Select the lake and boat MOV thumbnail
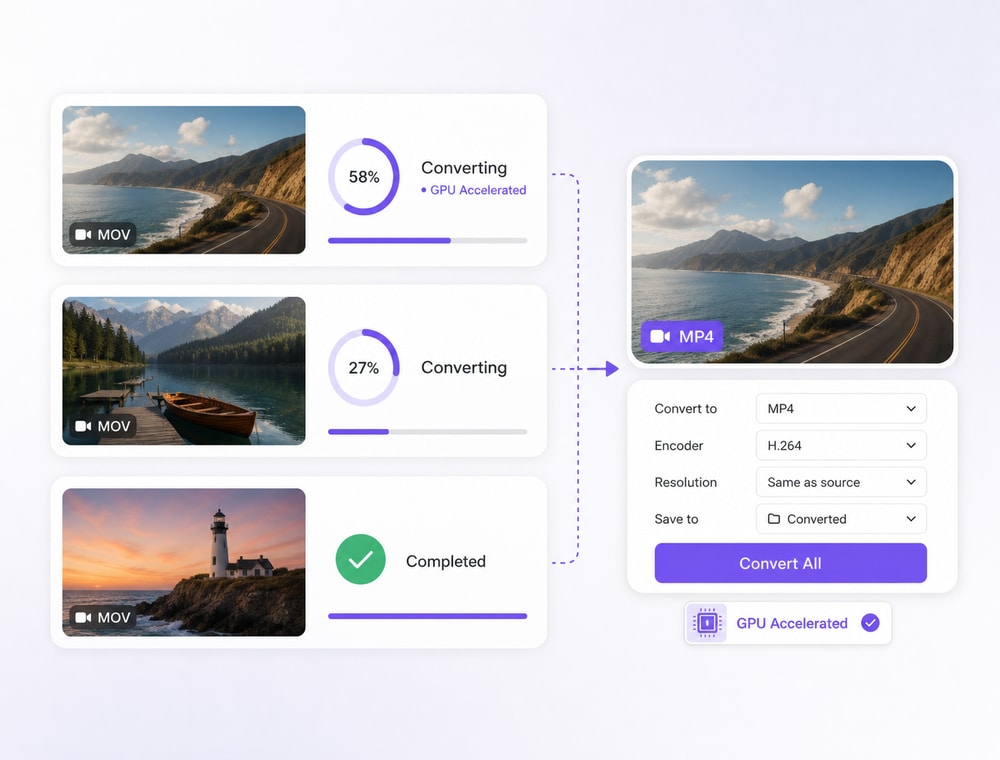This screenshot has width=1000, height=760. pos(184,371)
